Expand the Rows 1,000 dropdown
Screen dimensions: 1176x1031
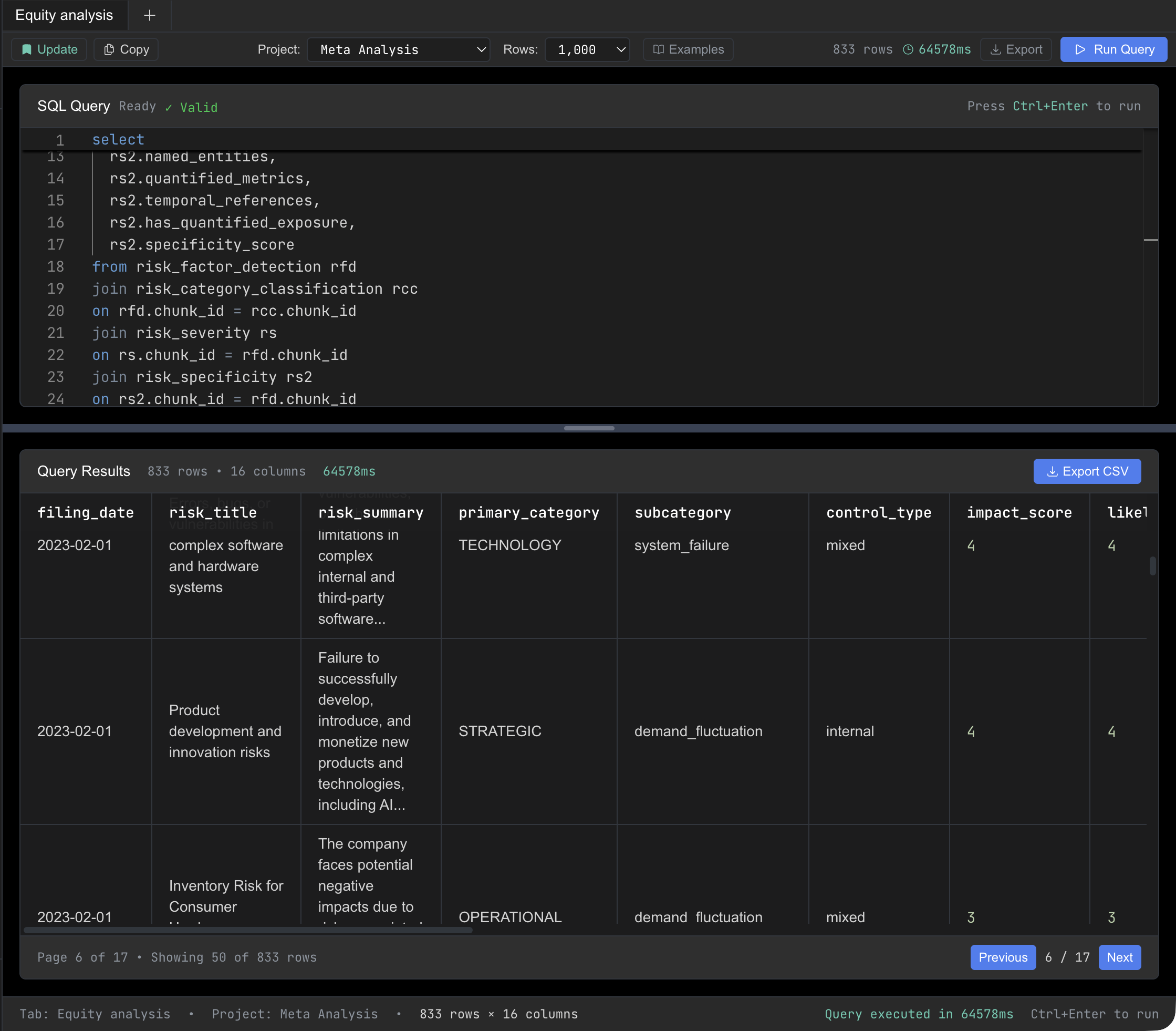coord(587,49)
